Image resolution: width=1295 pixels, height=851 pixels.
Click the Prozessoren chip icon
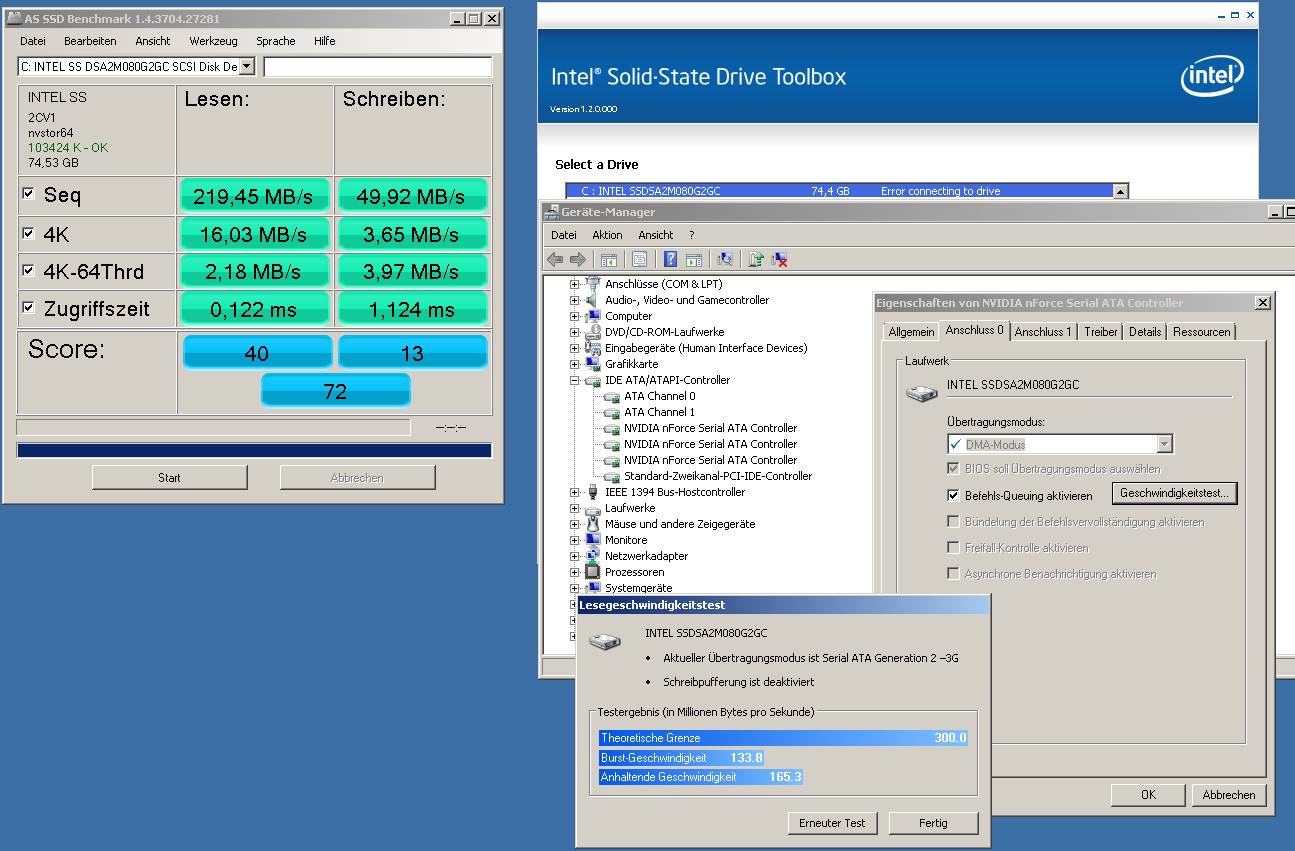coord(592,572)
